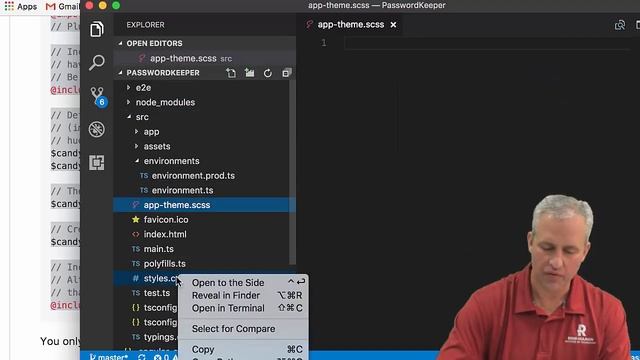Open the Explorer view in activity bar

(x=97, y=29)
